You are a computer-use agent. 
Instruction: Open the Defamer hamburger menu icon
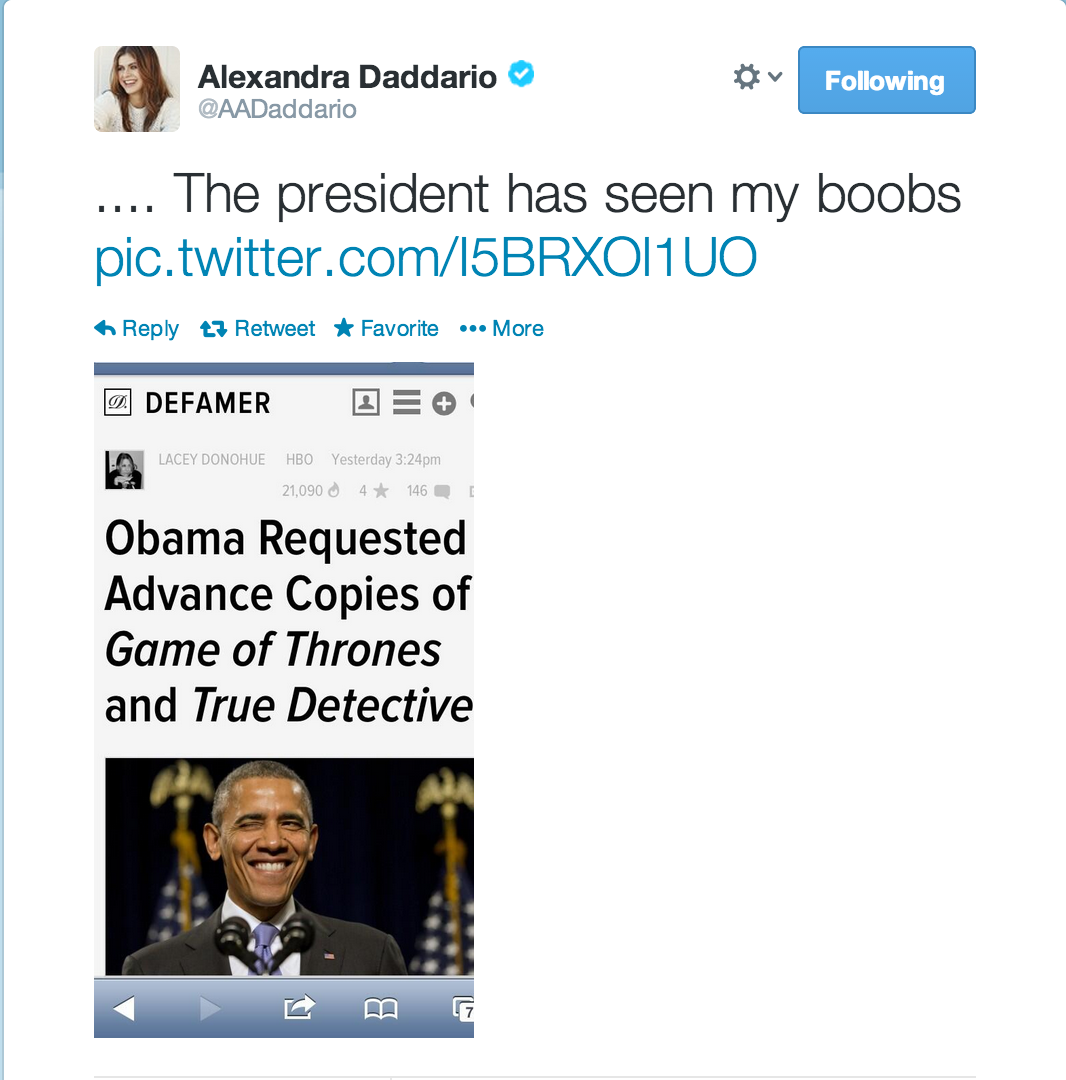click(x=406, y=402)
